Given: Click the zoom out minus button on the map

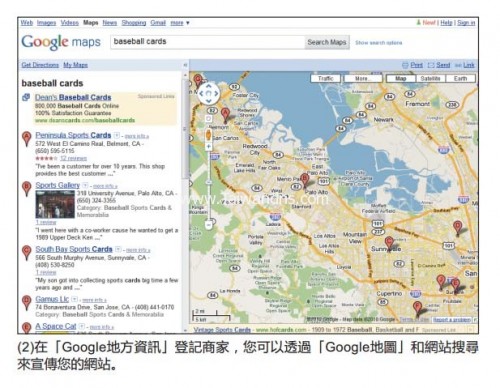Looking at the screenshot, I should pyautogui.click(x=209, y=225).
